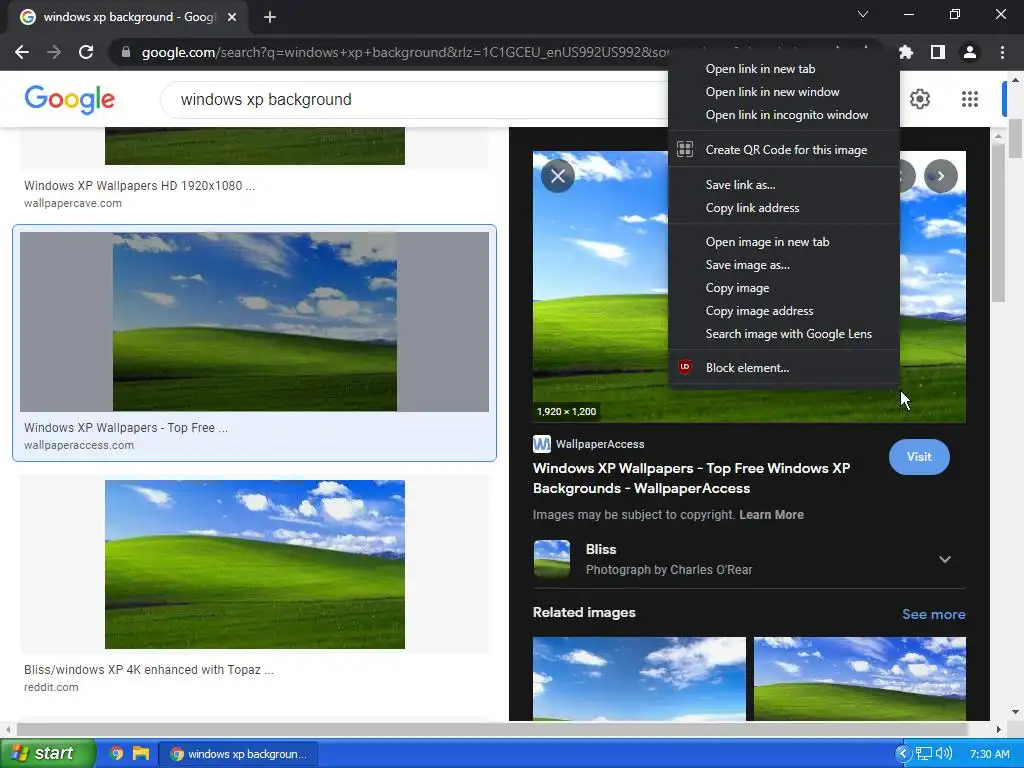
Task: Open Chrome's three-dot menu
Action: point(1002,52)
